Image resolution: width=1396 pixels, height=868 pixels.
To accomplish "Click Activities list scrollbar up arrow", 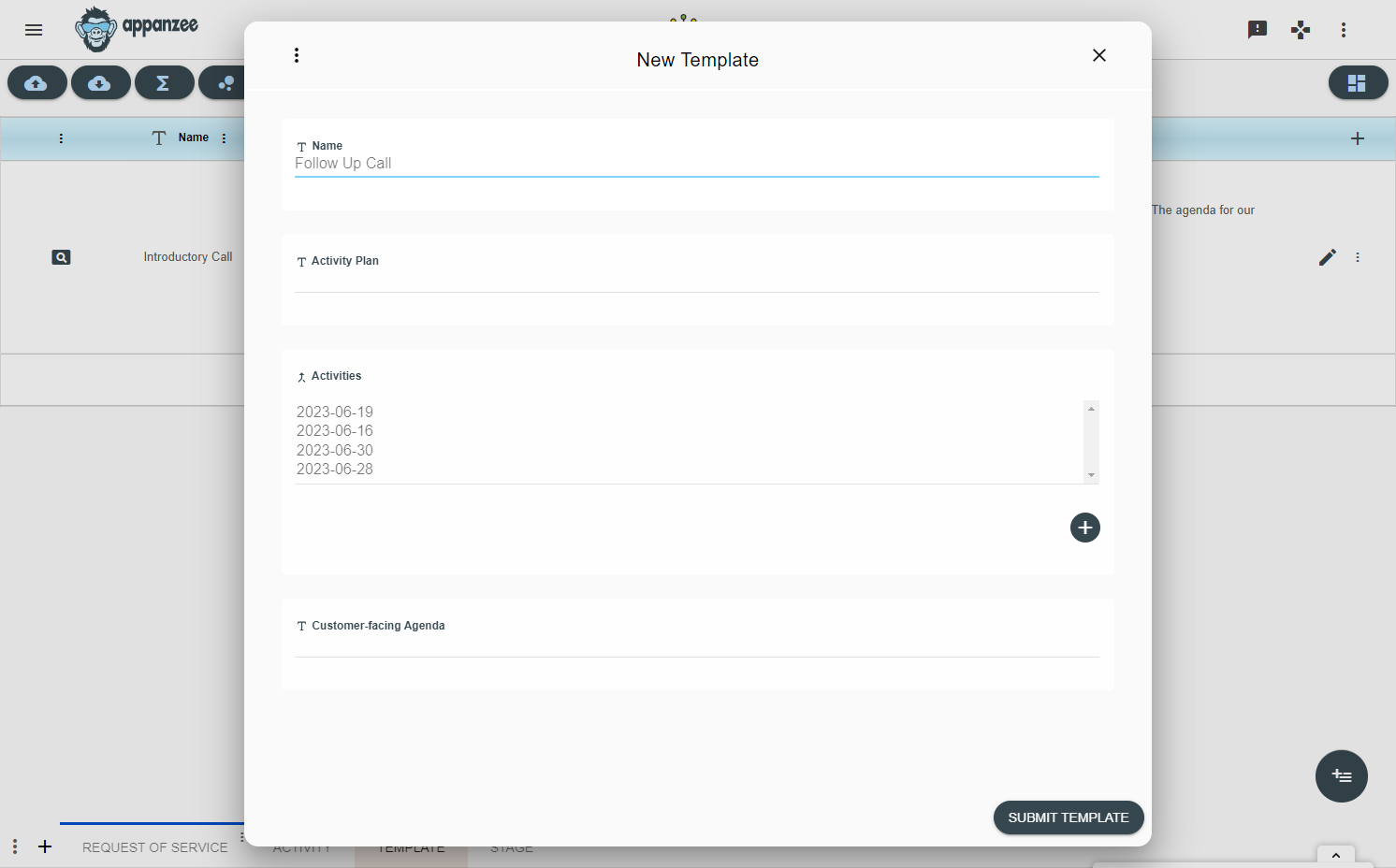I will tap(1091, 409).
